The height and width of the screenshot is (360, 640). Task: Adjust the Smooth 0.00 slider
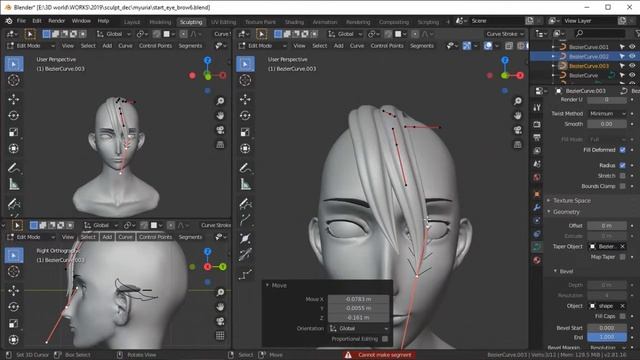[607, 124]
